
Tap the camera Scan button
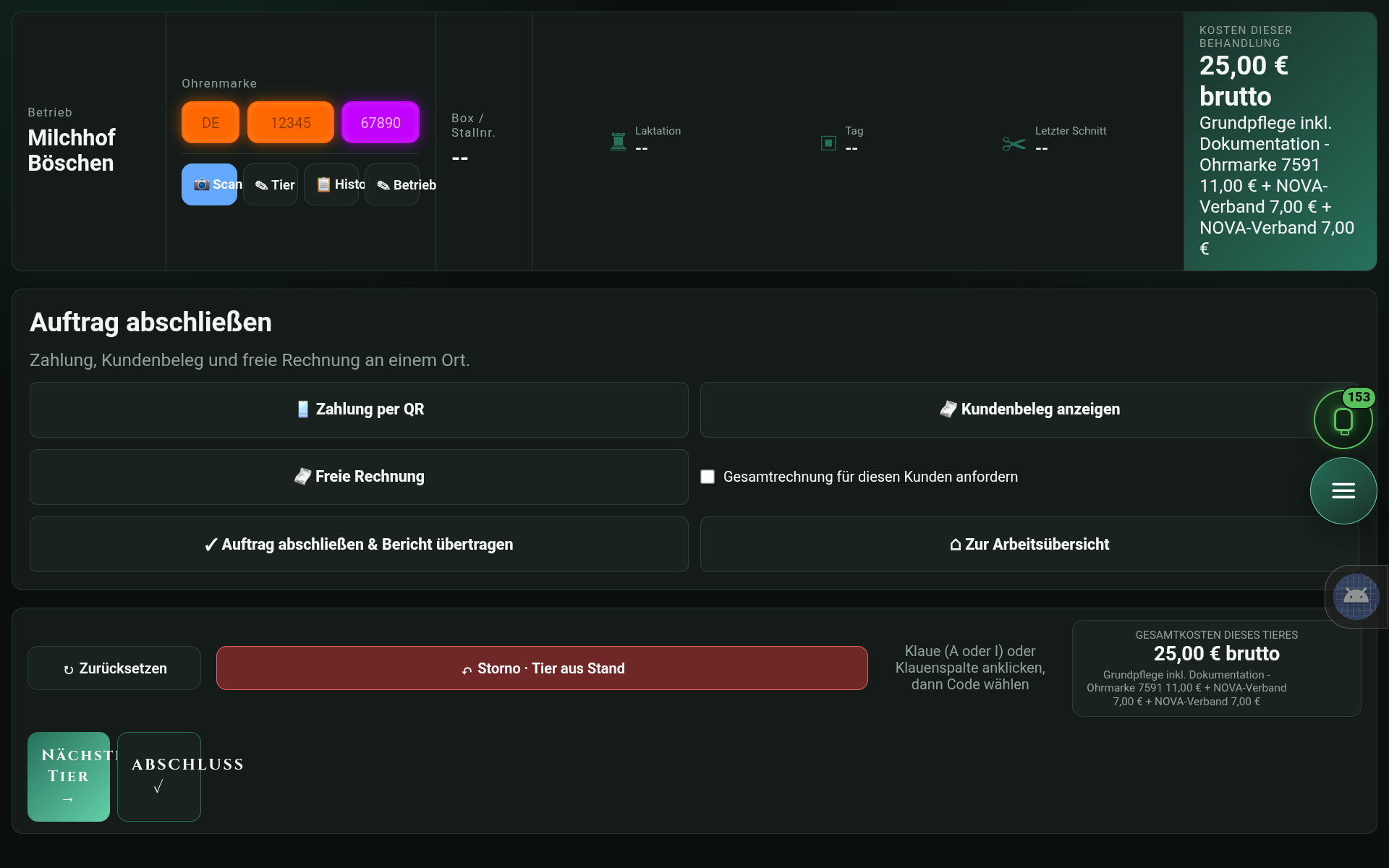pyautogui.click(x=209, y=184)
